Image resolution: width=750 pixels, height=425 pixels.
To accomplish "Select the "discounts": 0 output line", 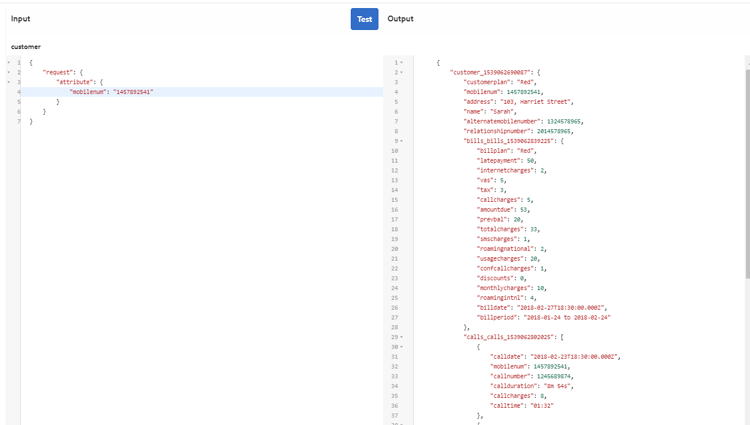I will pos(501,278).
